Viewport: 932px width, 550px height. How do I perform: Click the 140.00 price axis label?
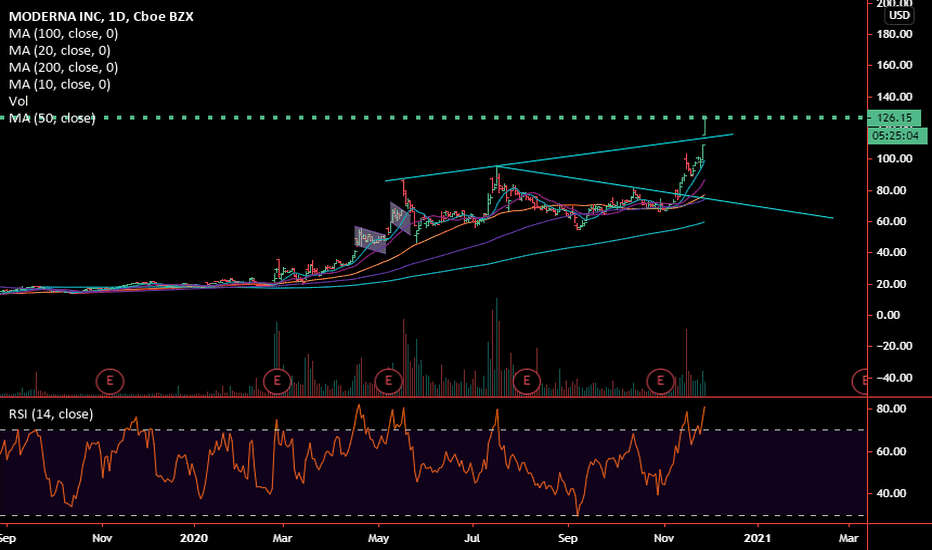(x=895, y=97)
